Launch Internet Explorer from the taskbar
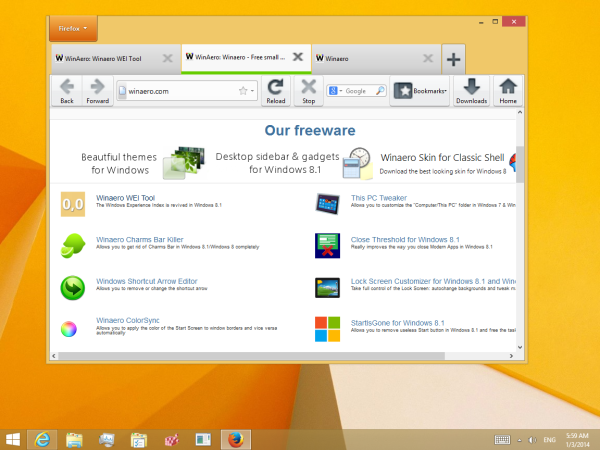The image size is (600, 450). click(x=42, y=440)
